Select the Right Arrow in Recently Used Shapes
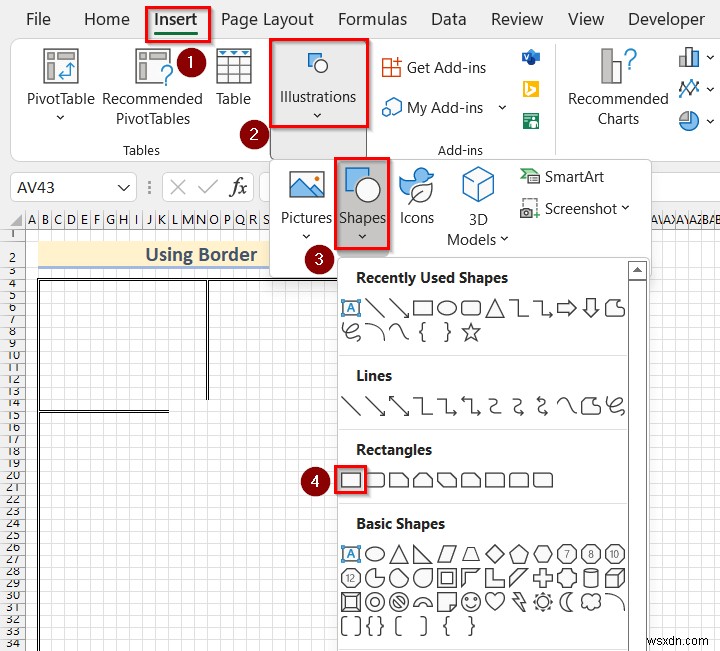The image size is (720, 651). pos(567,308)
